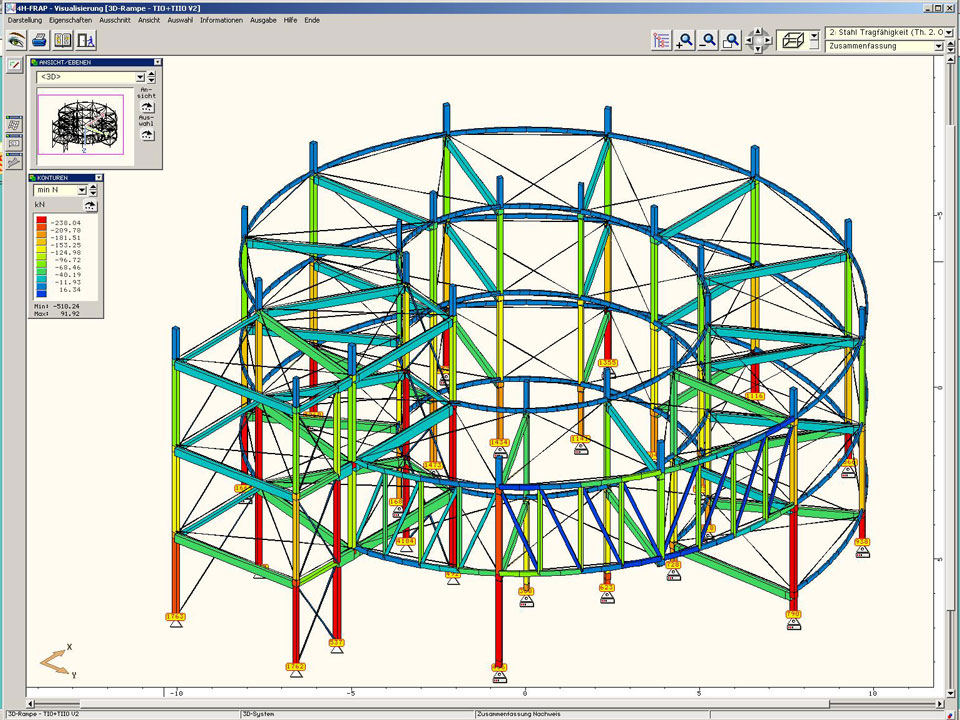The width and height of the screenshot is (960, 720).
Task: Open the Darstellung menu
Action: 25,20
